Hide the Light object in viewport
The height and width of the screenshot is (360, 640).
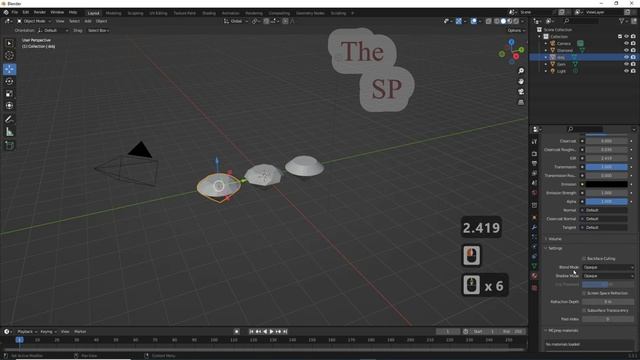click(626, 71)
